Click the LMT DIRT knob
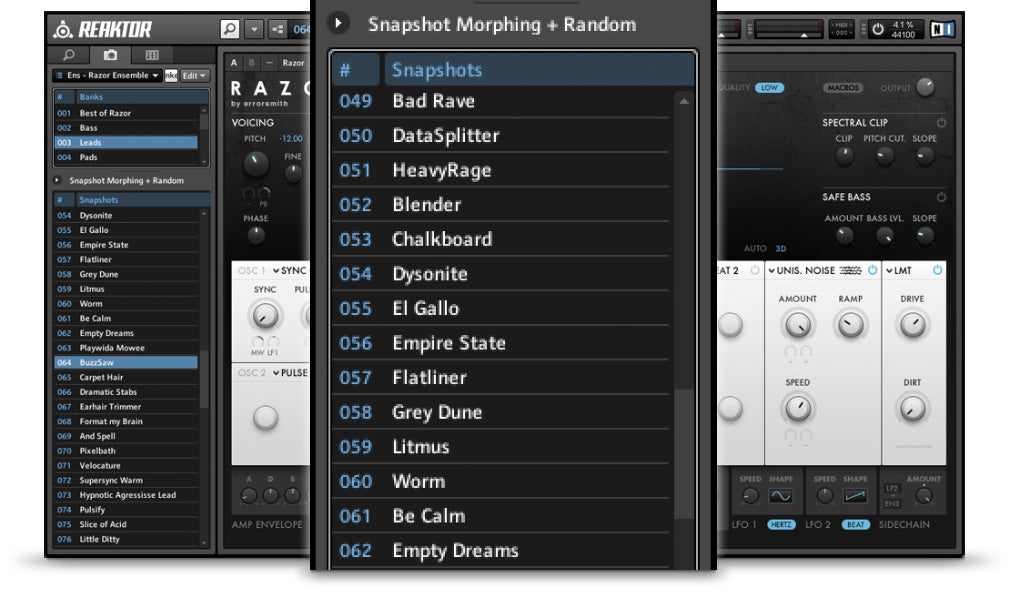The width and height of the screenshot is (1010, 598). 912,408
